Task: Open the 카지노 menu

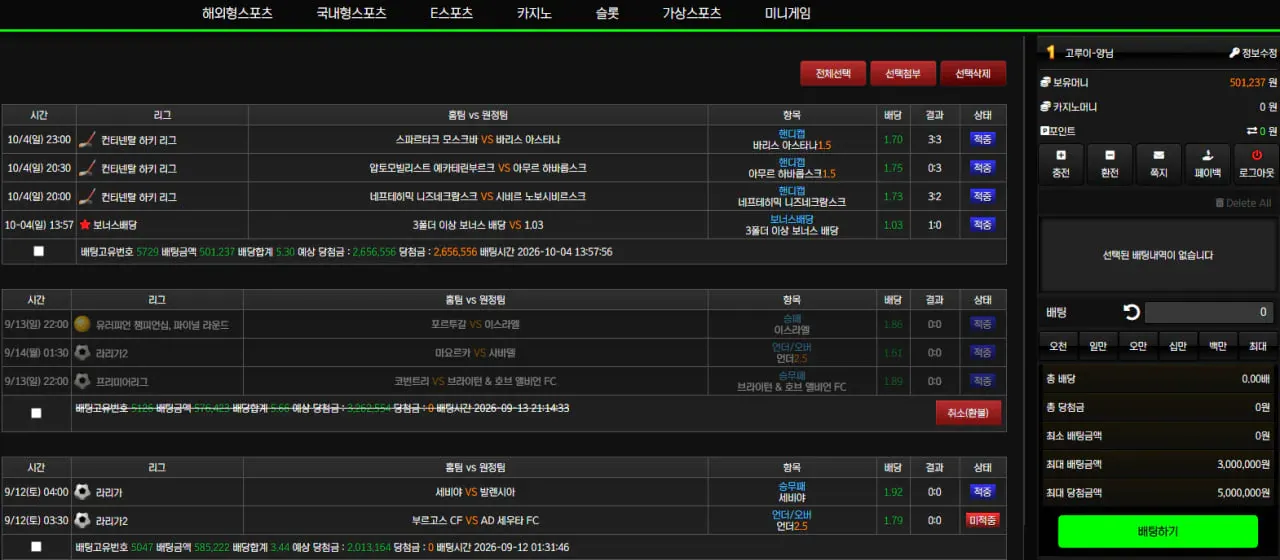Action: click(x=534, y=14)
